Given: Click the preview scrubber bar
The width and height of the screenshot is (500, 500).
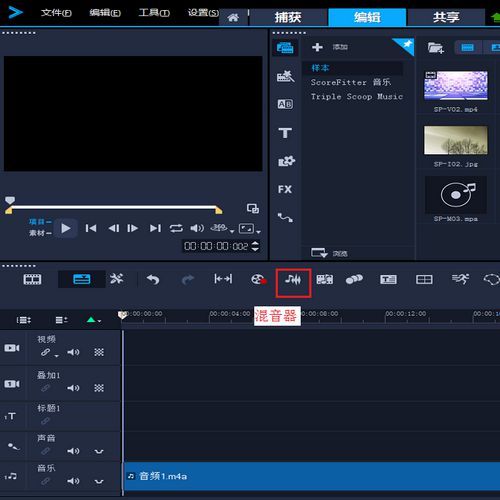Looking at the screenshot, I should (x=113, y=207).
